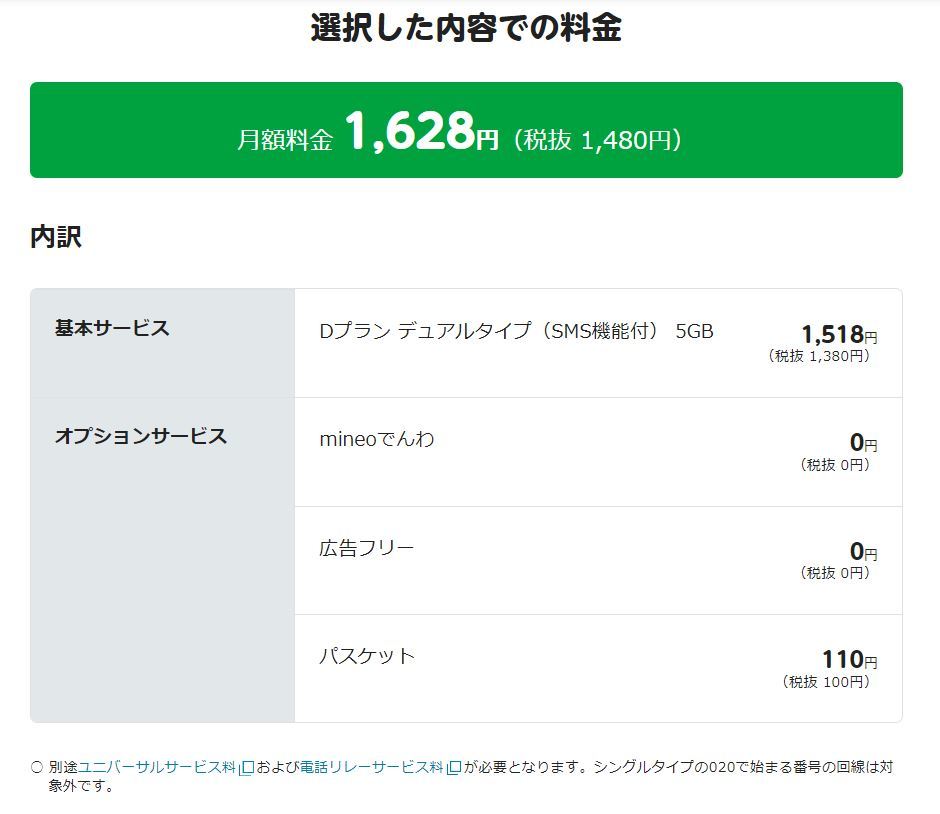Screen dimensions: 940x814
Task: Click the 内訳 section heading
Action: [56, 237]
